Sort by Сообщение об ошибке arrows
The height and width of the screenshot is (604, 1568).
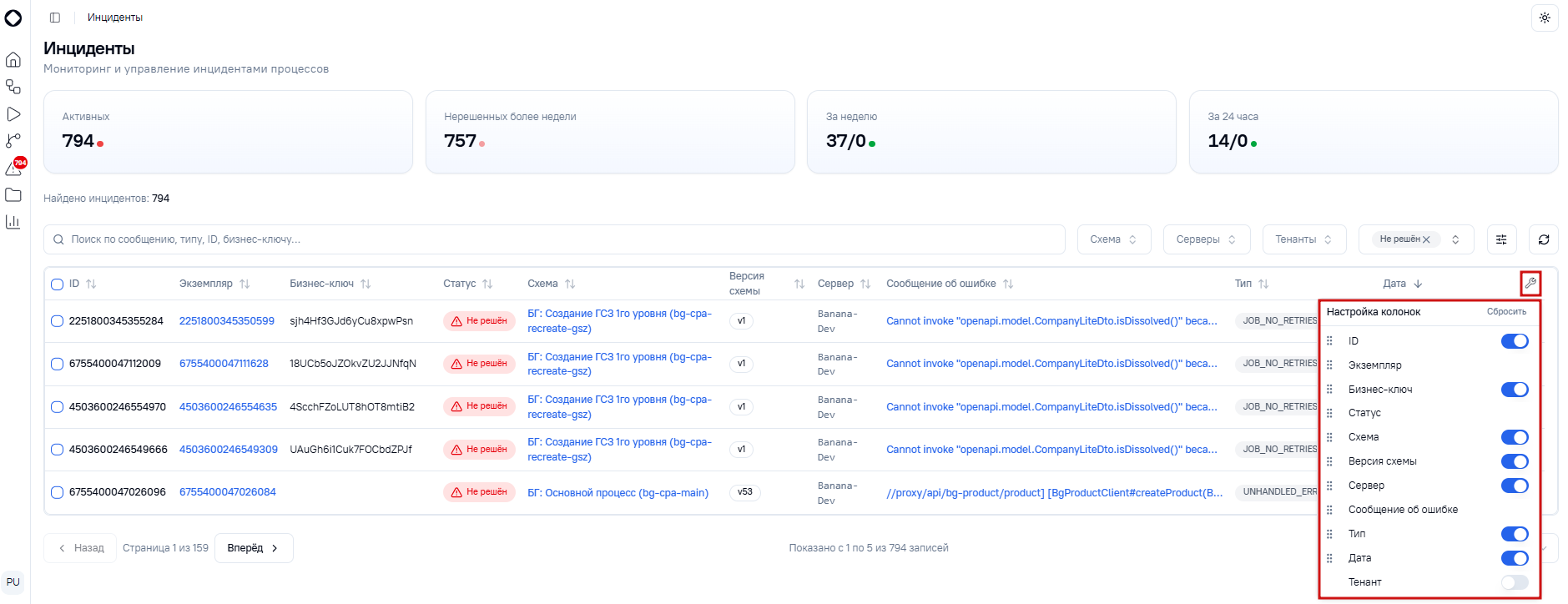(x=1008, y=284)
